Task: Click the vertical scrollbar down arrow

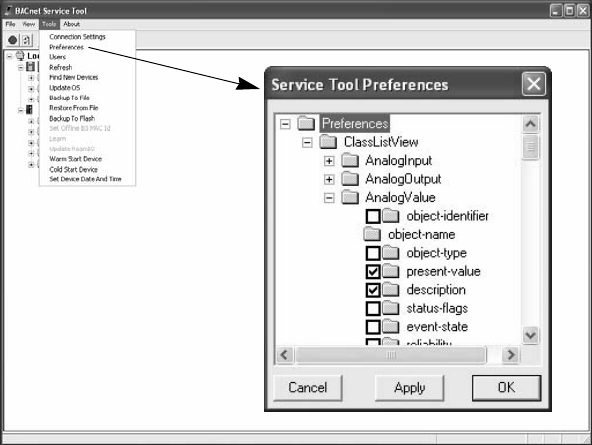Action: pyautogui.click(x=530, y=335)
